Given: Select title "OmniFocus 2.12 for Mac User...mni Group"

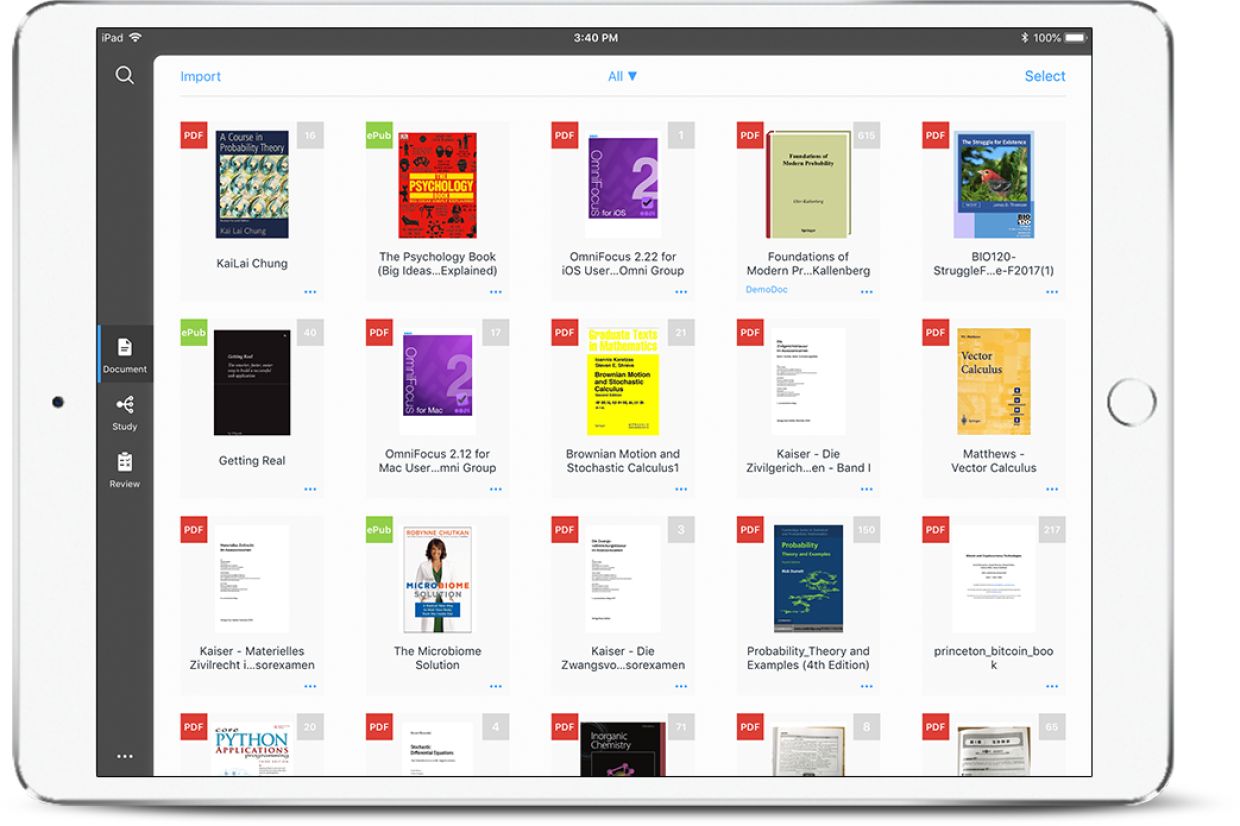Looking at the screenshot, I should click(437, 461).
